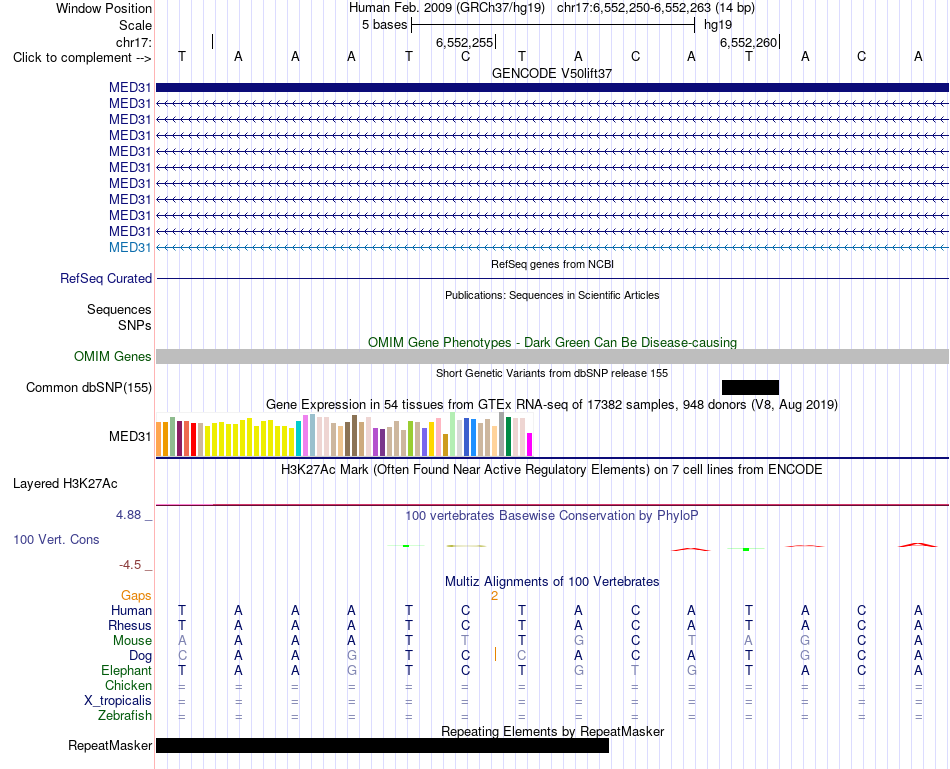Select the Zebrafish alignment row label

point(125,716)
